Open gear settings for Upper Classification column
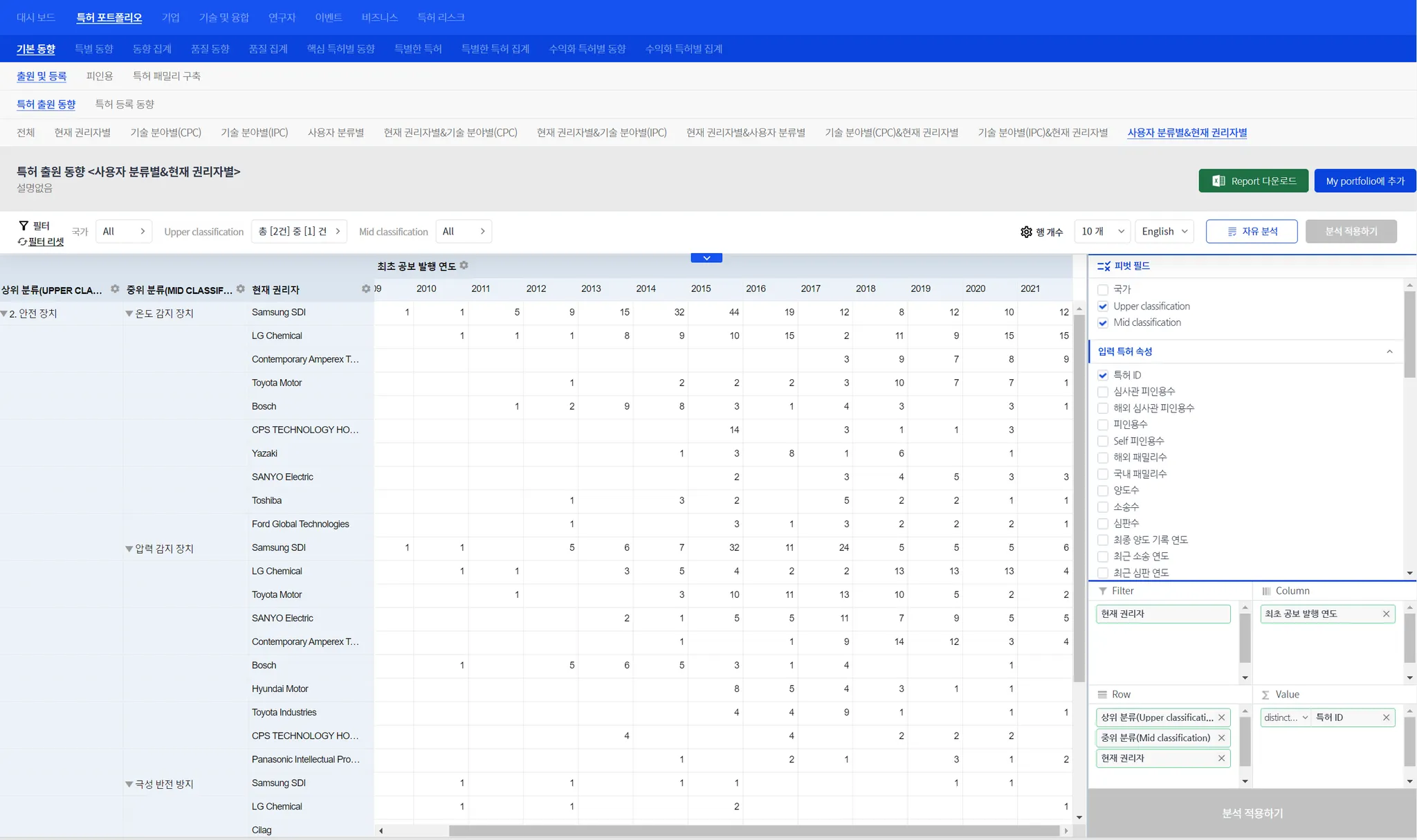This screenshot has height=840, width=1417. pyautogui.click(x=115, y=289)
